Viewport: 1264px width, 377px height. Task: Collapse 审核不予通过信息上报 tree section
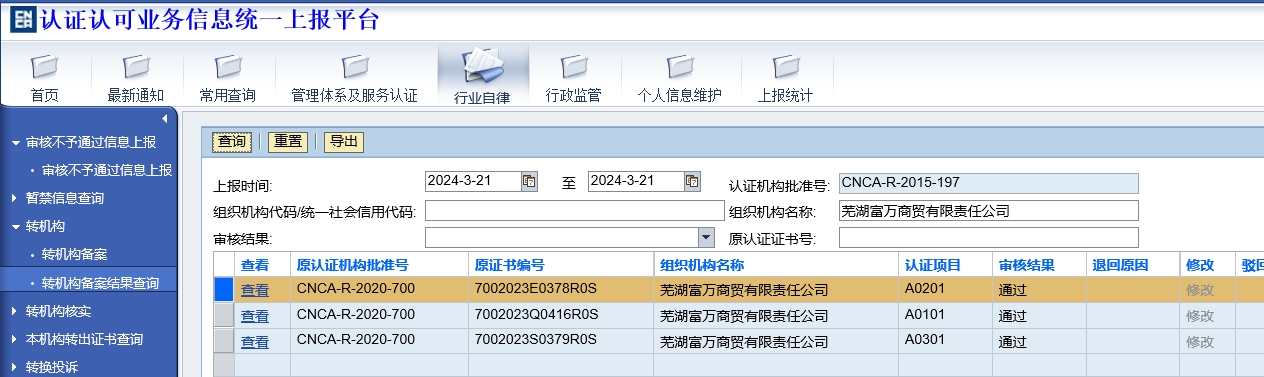pos(15,143)
